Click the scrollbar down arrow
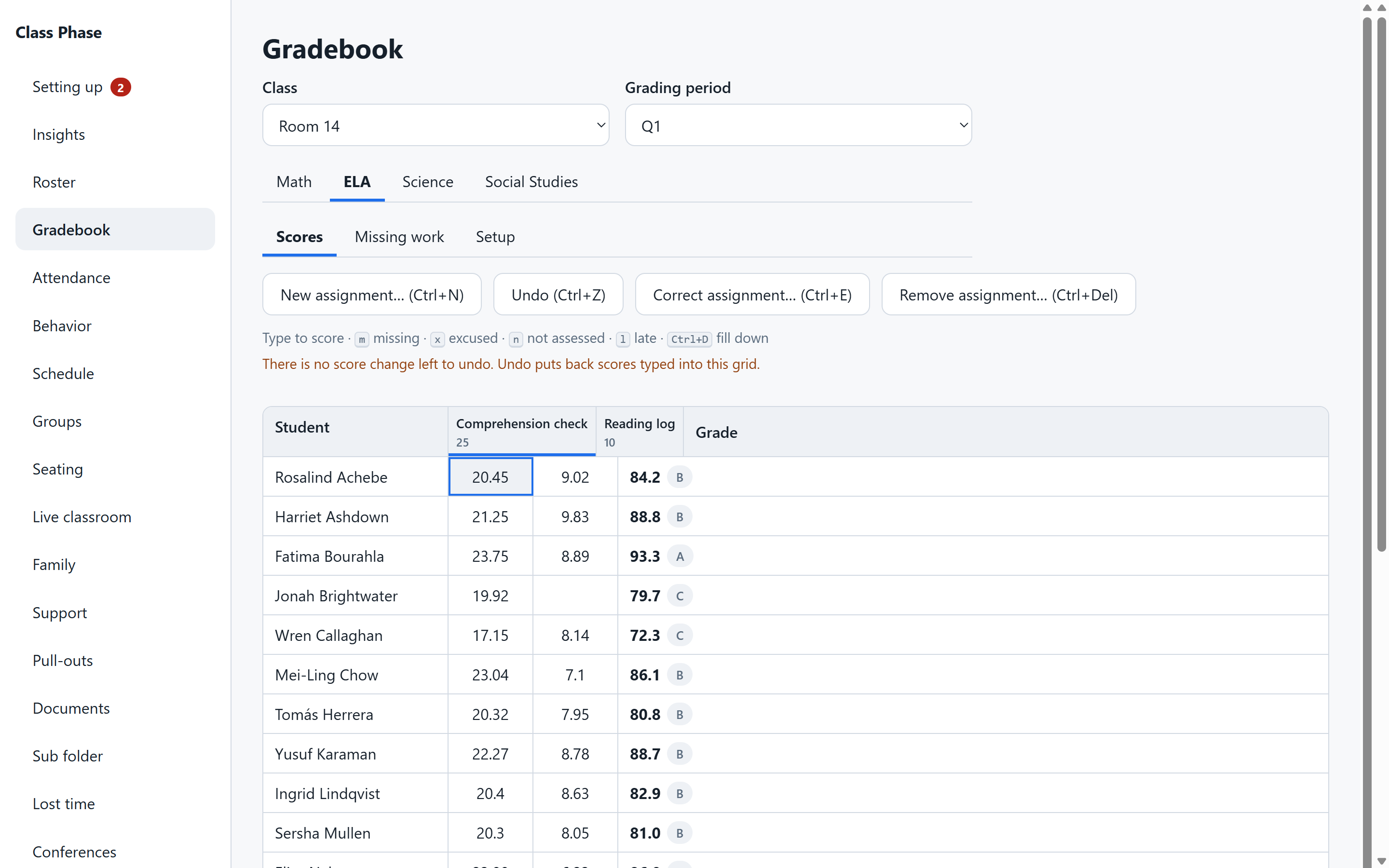 (1381, 861)
